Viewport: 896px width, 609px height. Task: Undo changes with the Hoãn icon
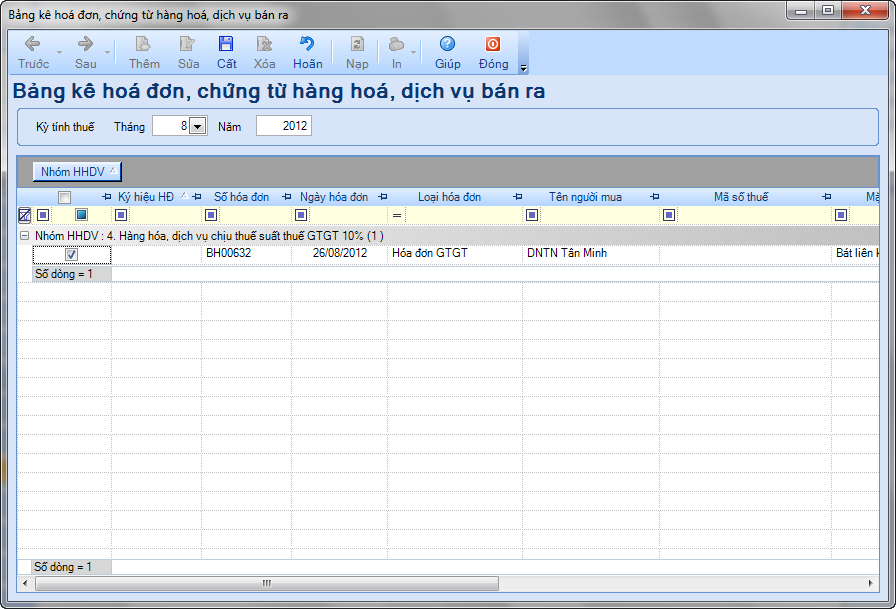point(307,52)
